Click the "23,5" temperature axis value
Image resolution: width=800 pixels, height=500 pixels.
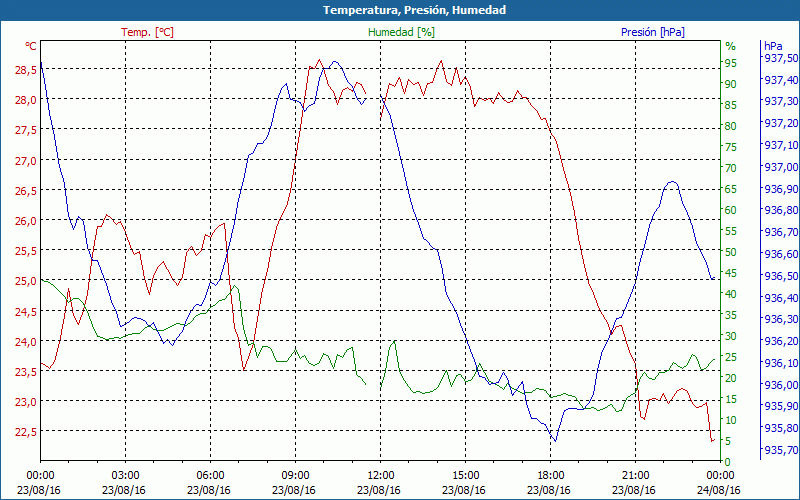tap(26, 372)
